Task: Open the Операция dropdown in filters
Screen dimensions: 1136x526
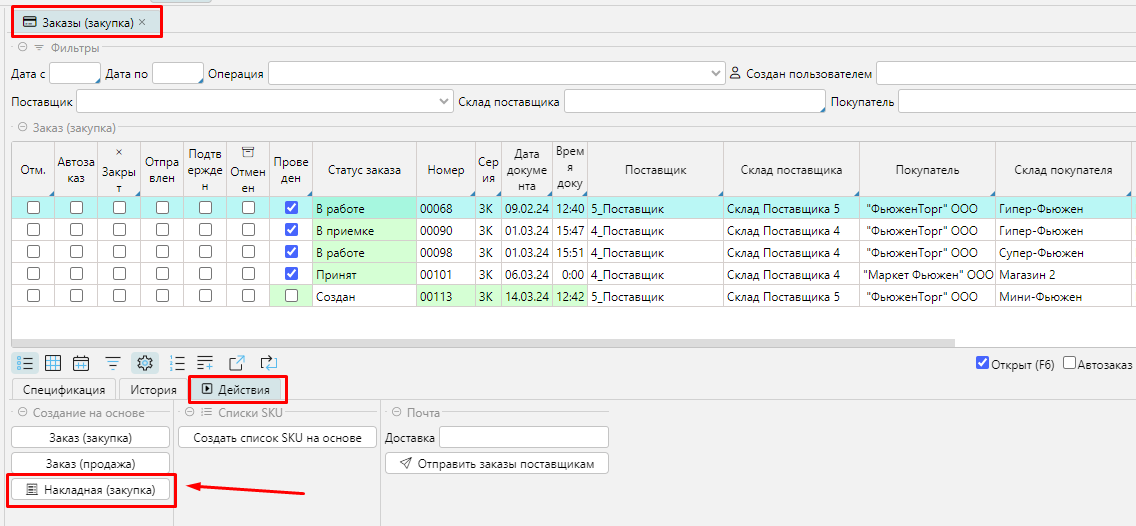Action: (716, 74)
